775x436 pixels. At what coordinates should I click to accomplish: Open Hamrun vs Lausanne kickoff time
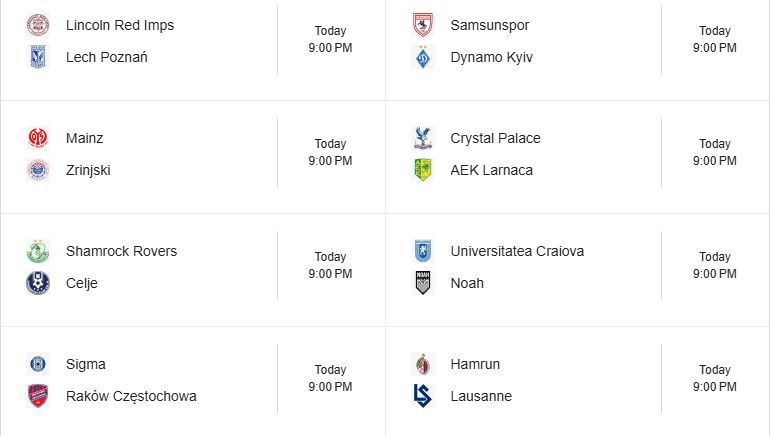tap(714, 378)
